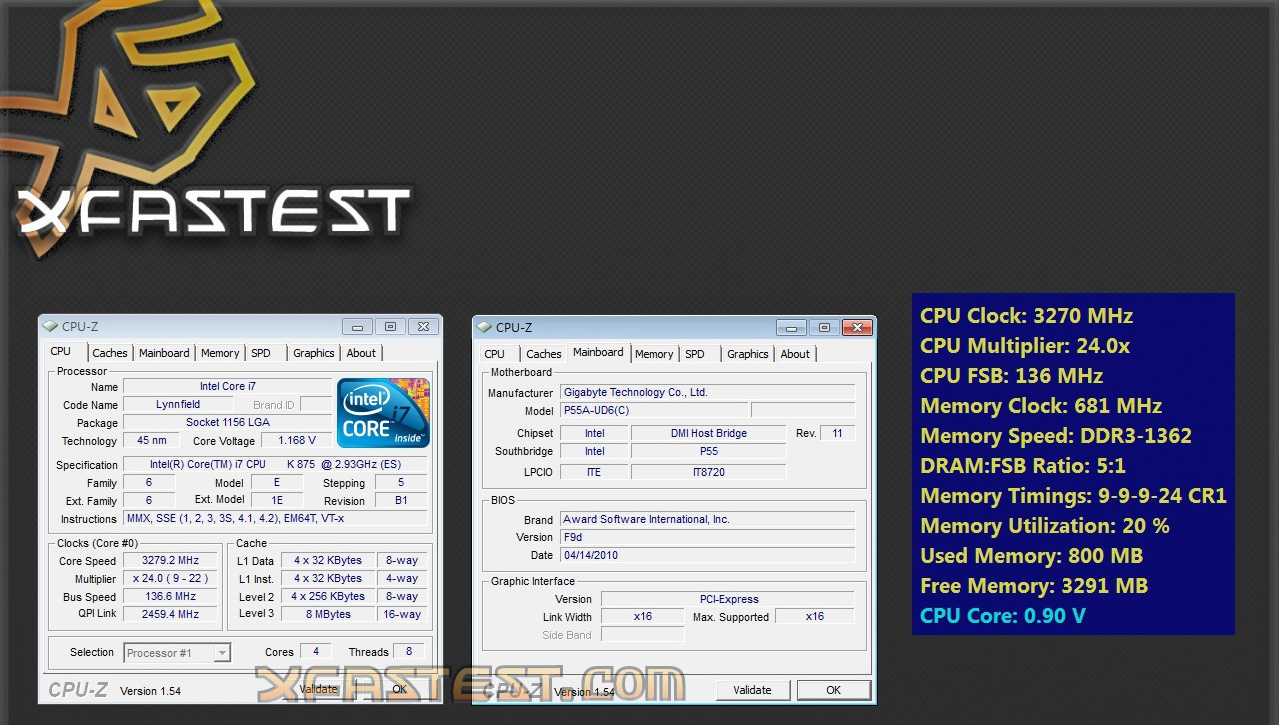Click the Validate button in the right CPU-Z window
The height and width of the screenshot is (725, 1279).
pos(752,689)
